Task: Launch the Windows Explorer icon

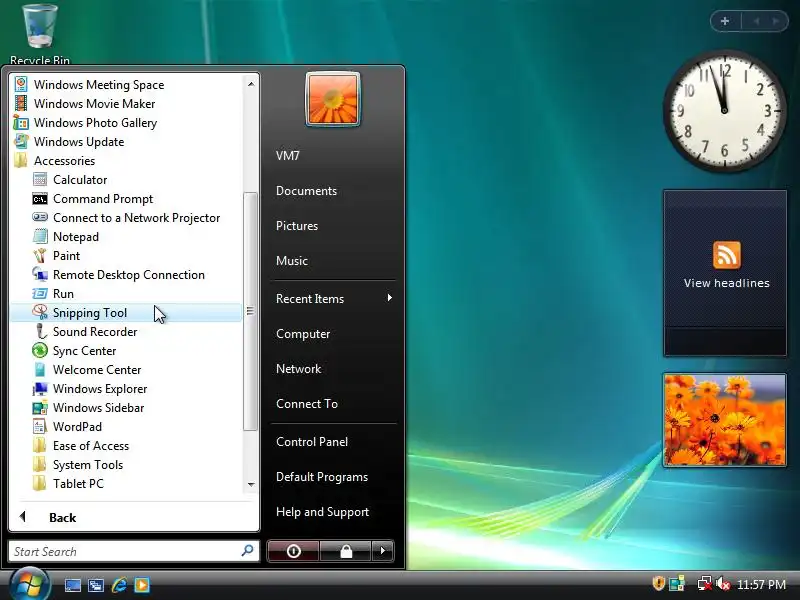Action: tap(40, 389)
